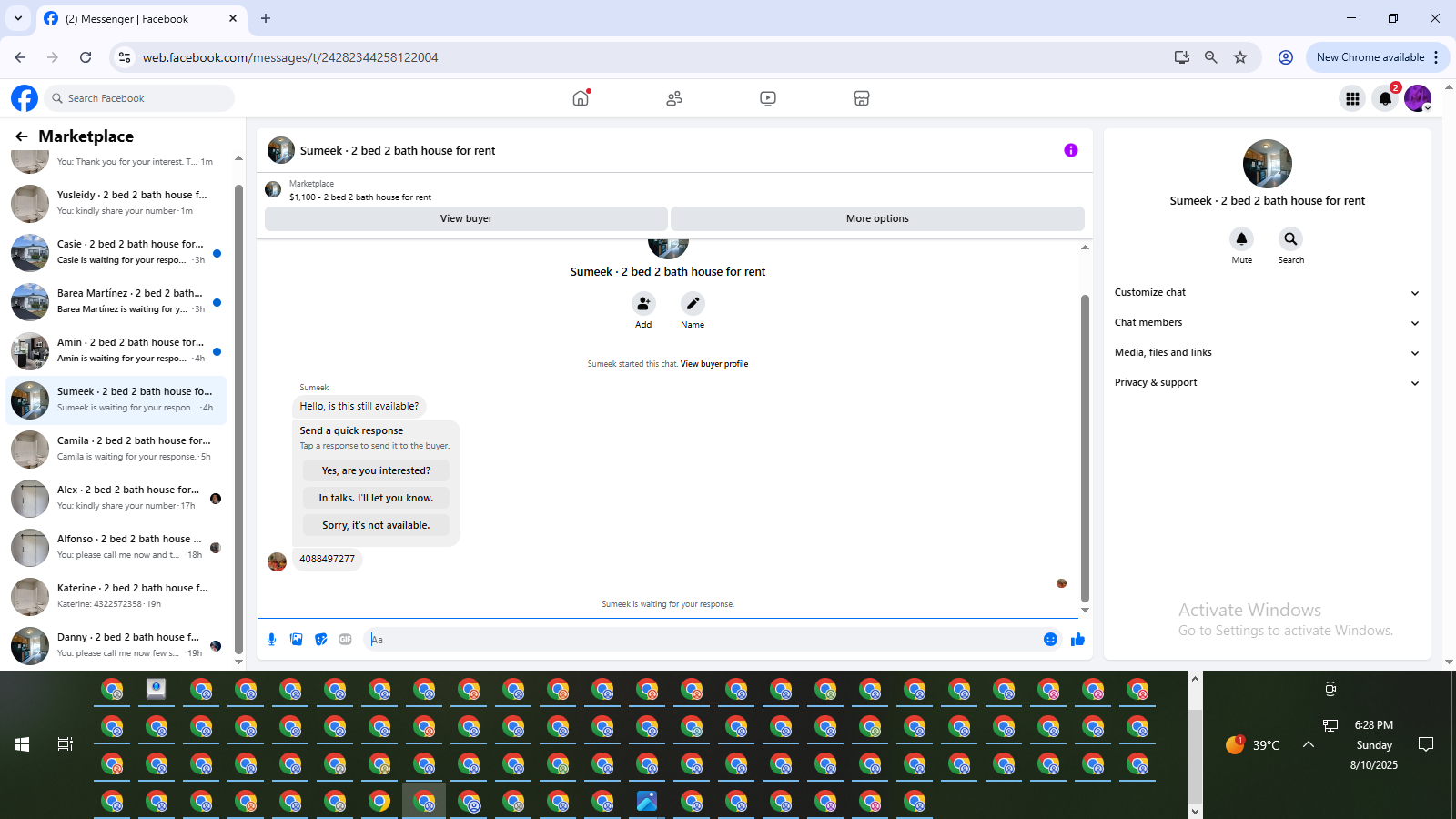Open Alex conversation in the list

(x=116, y=499)
